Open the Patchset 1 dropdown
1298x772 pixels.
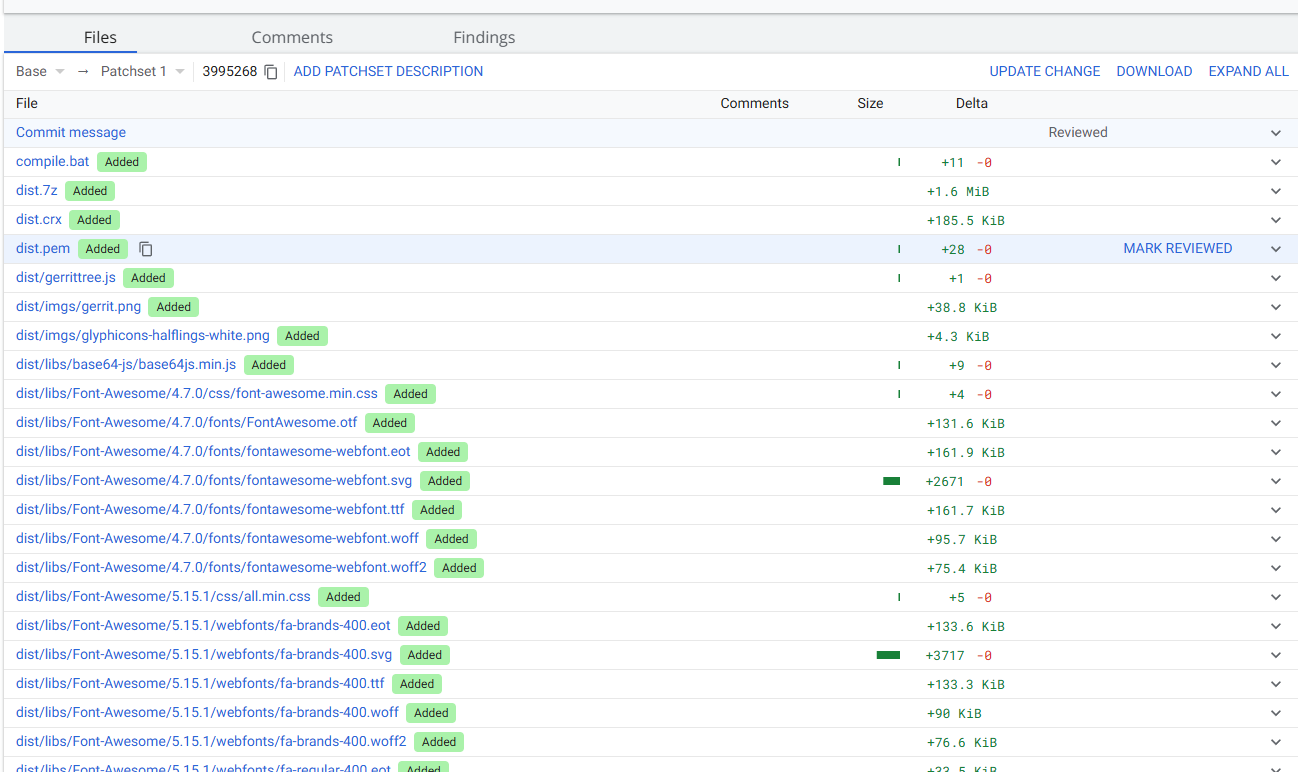143,72
